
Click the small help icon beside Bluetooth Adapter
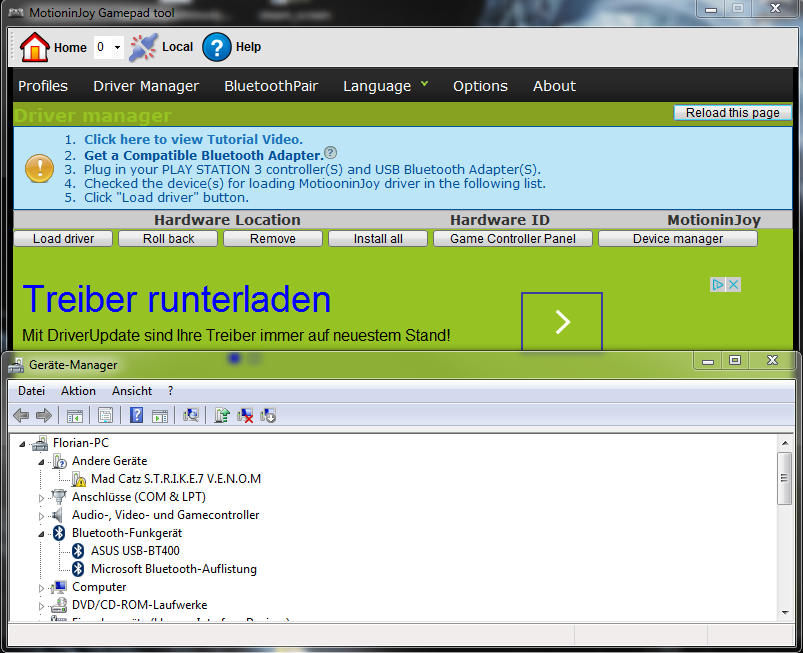coord(331,152)
